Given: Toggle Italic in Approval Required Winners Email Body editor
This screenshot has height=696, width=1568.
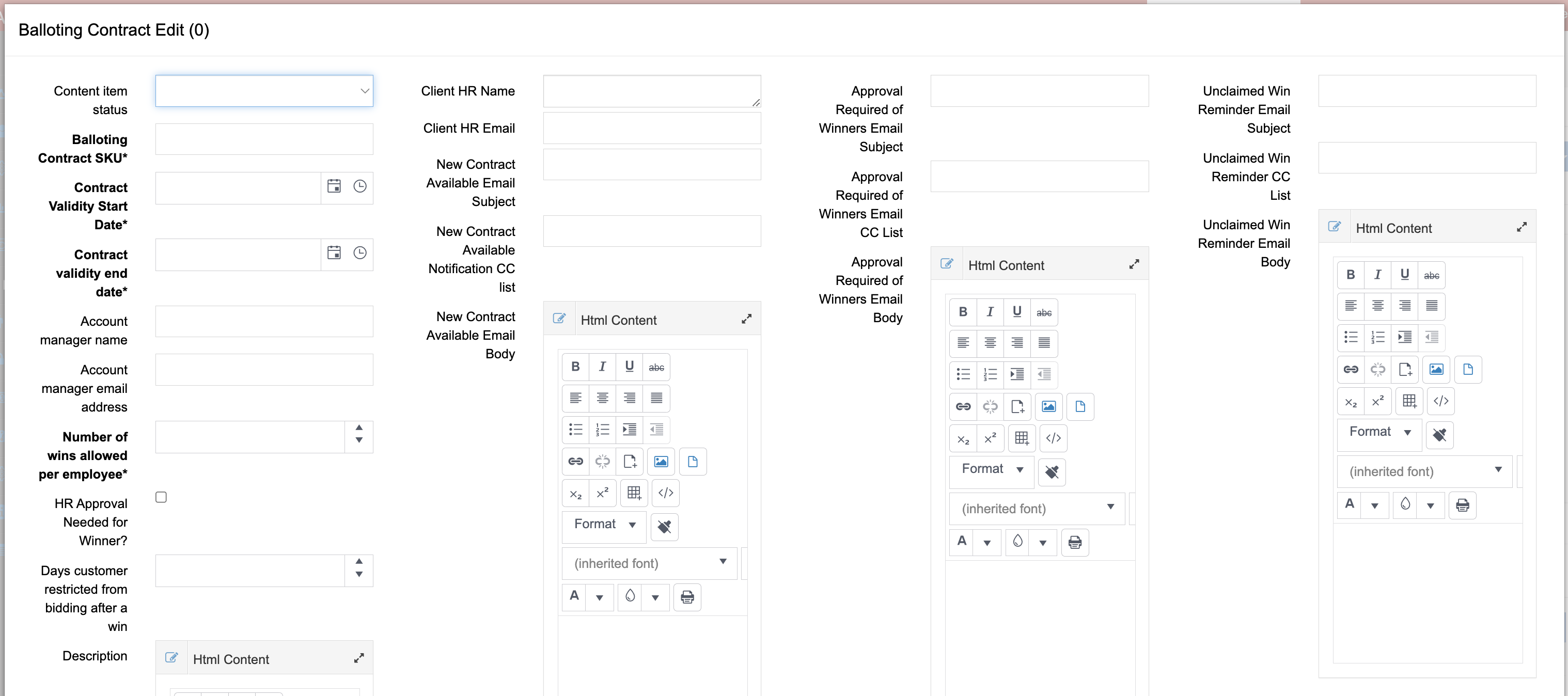Looking at the screenshot, I should (990, 311).
